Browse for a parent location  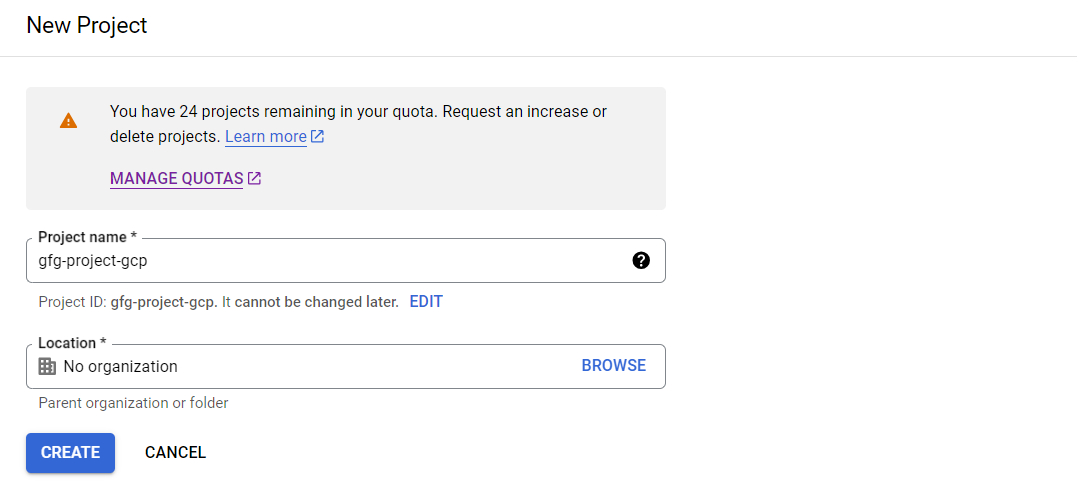coord(613,366)
